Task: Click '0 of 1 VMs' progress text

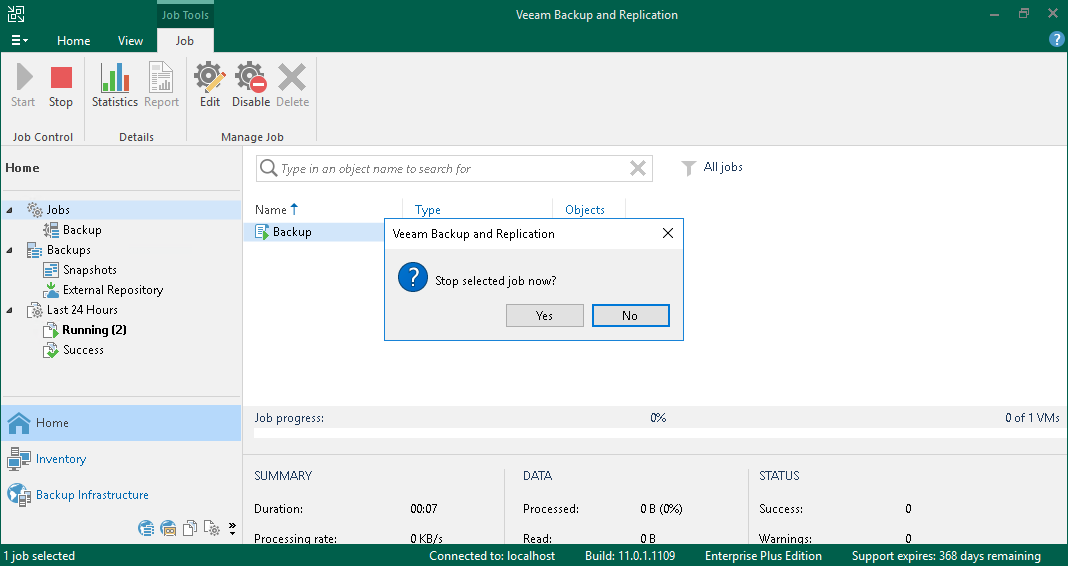Action: pos(1032,418)
